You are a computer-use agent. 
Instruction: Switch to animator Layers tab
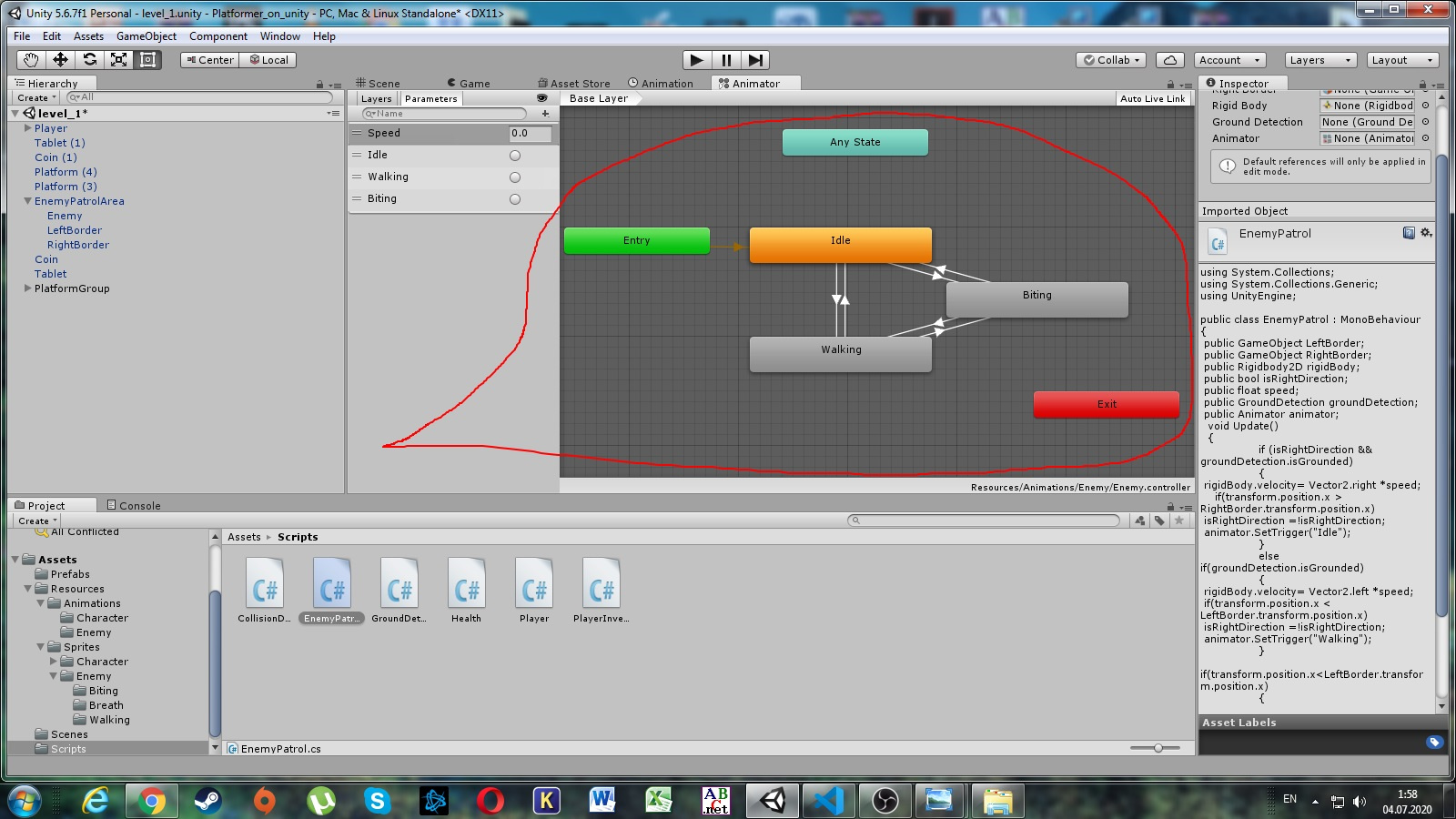pos(376,98)
